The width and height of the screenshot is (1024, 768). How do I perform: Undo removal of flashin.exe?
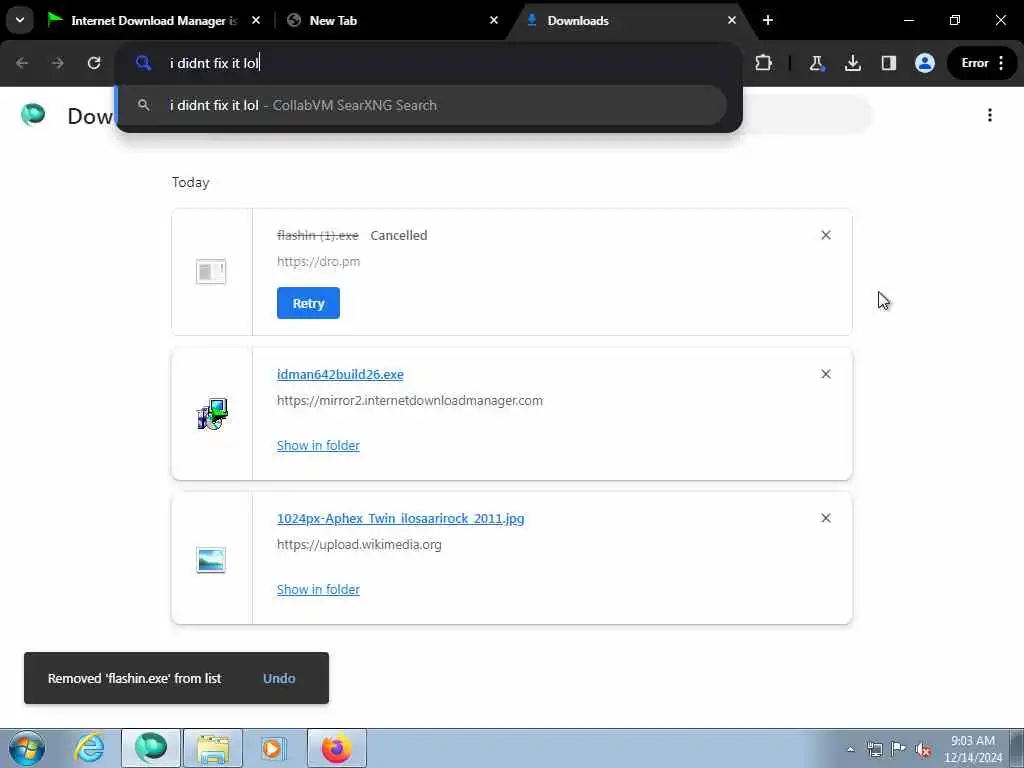(x=279, y=678)
